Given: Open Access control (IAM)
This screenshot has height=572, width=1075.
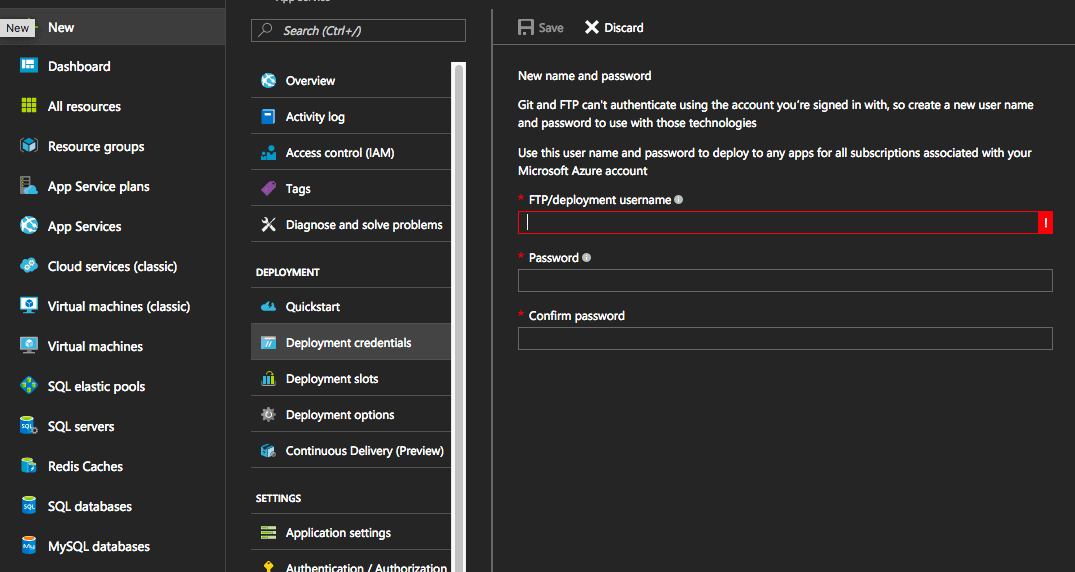Looking at the screenshot, I should coord(351,152).
